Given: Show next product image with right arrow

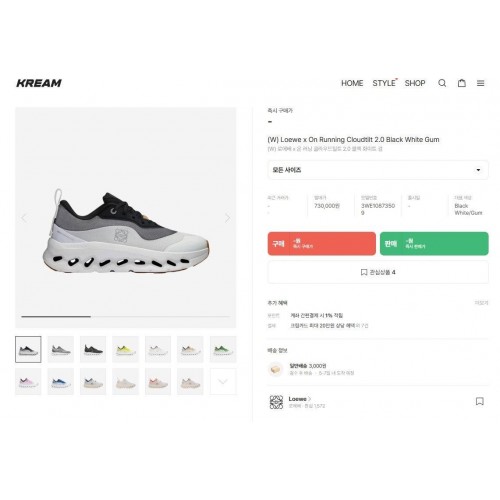Looking at the screenshot, I should [x=228, y=218].
